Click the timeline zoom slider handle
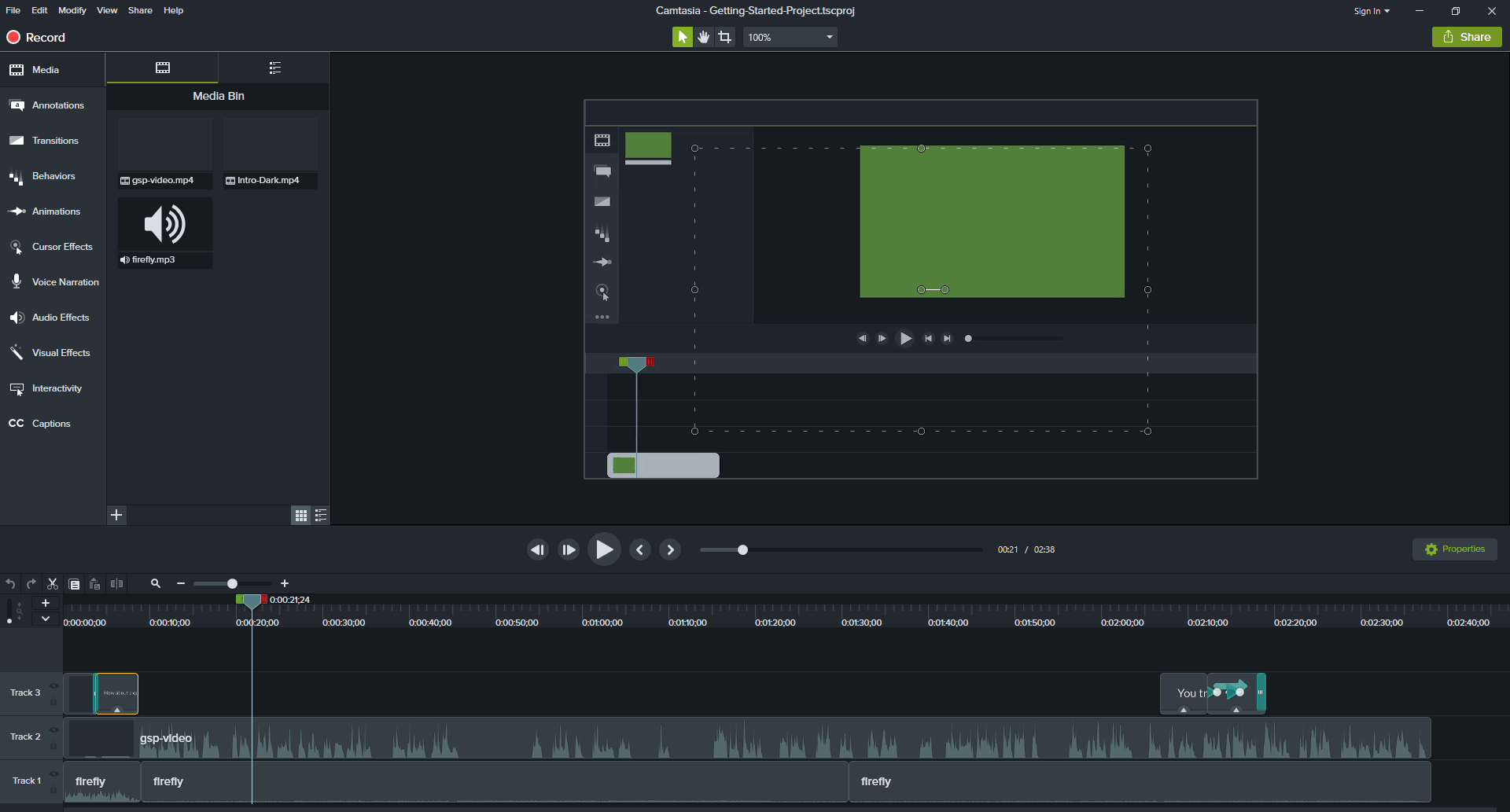Viewport: 1510px width, 812px height. tap(232, 584)
